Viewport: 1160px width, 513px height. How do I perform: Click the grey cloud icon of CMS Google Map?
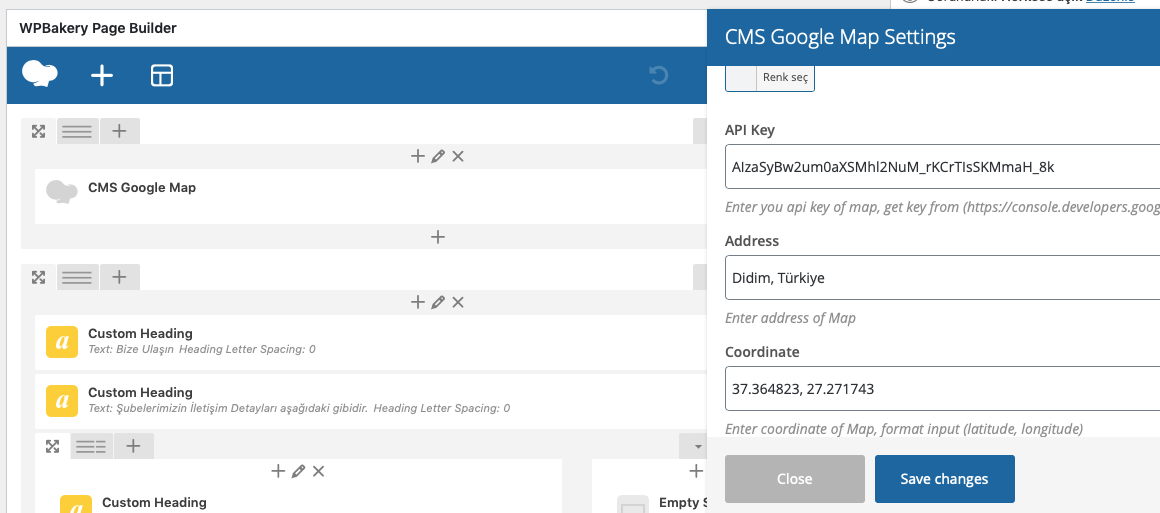[x=61, y=191]
